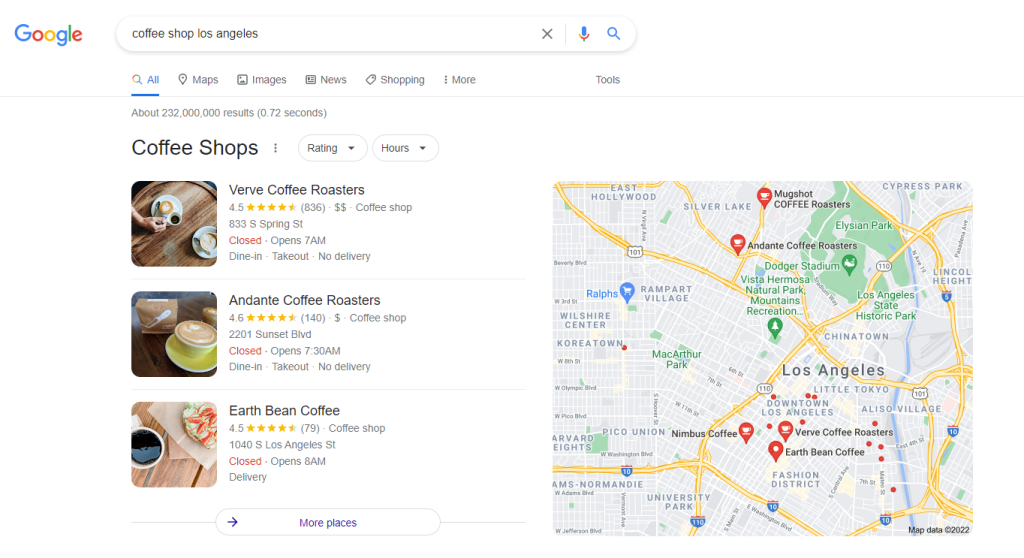Select Verve Coffee Roasters map pin
The width and height of the screenshot is (1024, 558).
[786, 430]
